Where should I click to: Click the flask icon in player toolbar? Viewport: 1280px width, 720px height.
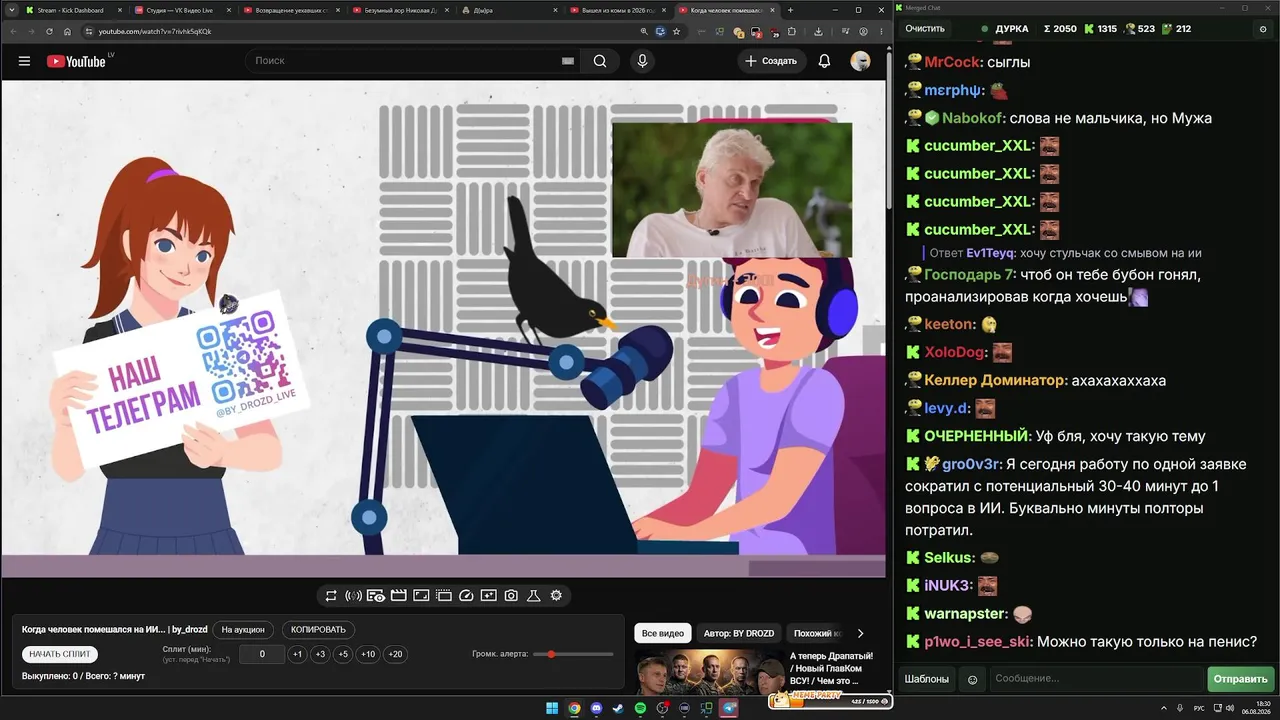click(x=534, y=596)
